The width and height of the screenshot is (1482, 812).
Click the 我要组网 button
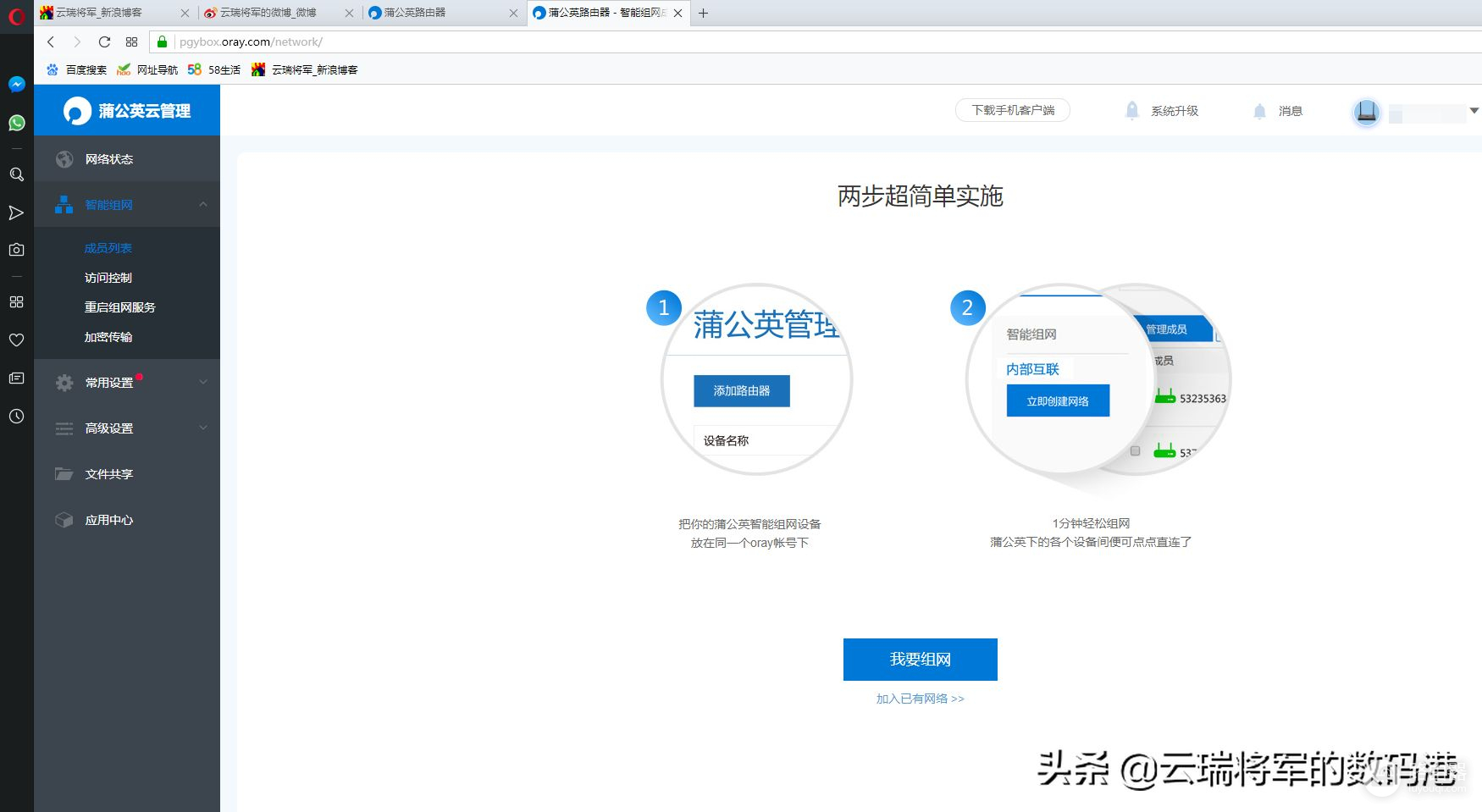tap(921, 660)
